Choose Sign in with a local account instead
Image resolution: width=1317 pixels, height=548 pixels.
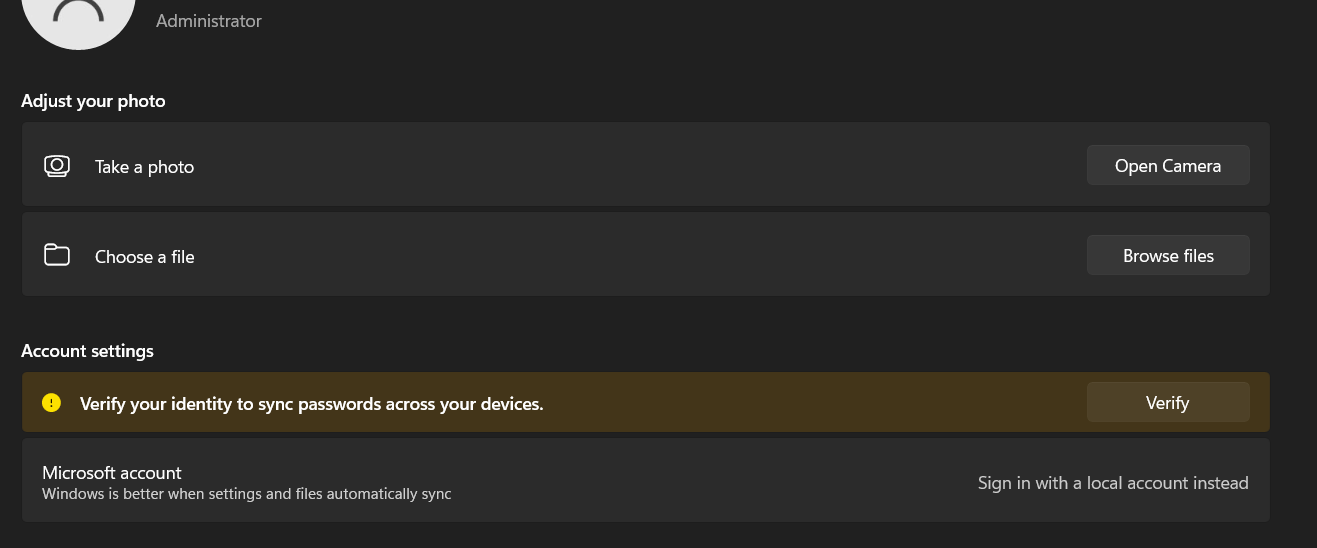(1112, 483)
